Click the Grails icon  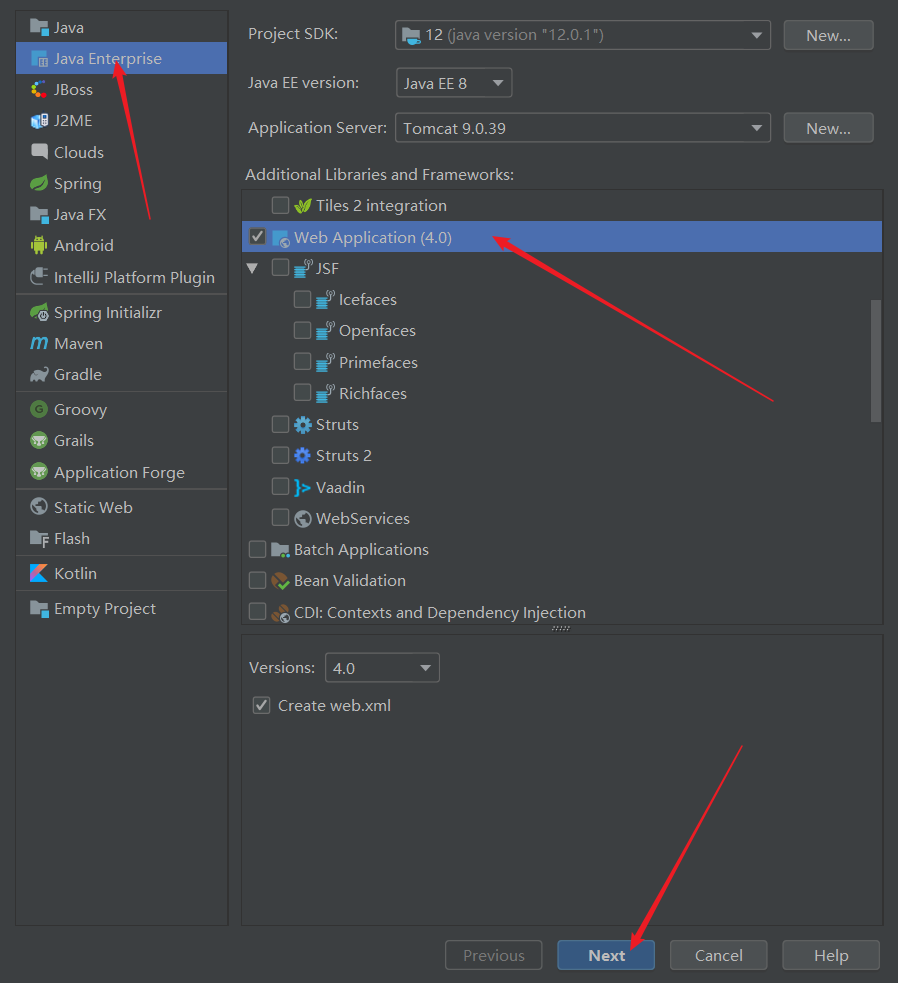[39, 440]
